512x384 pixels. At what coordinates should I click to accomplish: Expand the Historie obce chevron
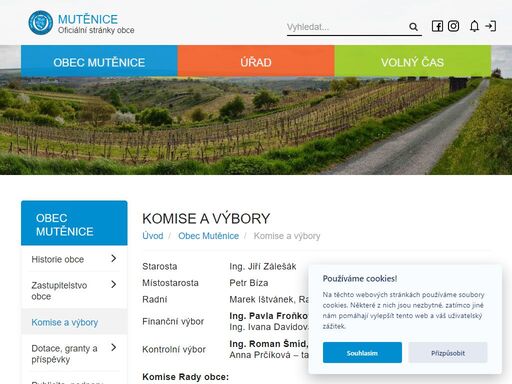point(114,258)
